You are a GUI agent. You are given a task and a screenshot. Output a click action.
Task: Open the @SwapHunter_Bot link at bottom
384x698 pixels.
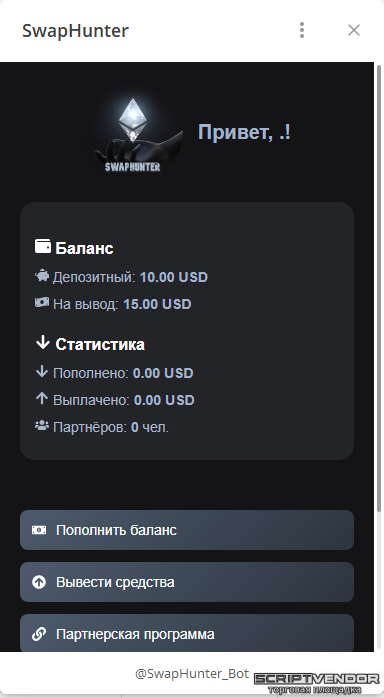(192, 674)
